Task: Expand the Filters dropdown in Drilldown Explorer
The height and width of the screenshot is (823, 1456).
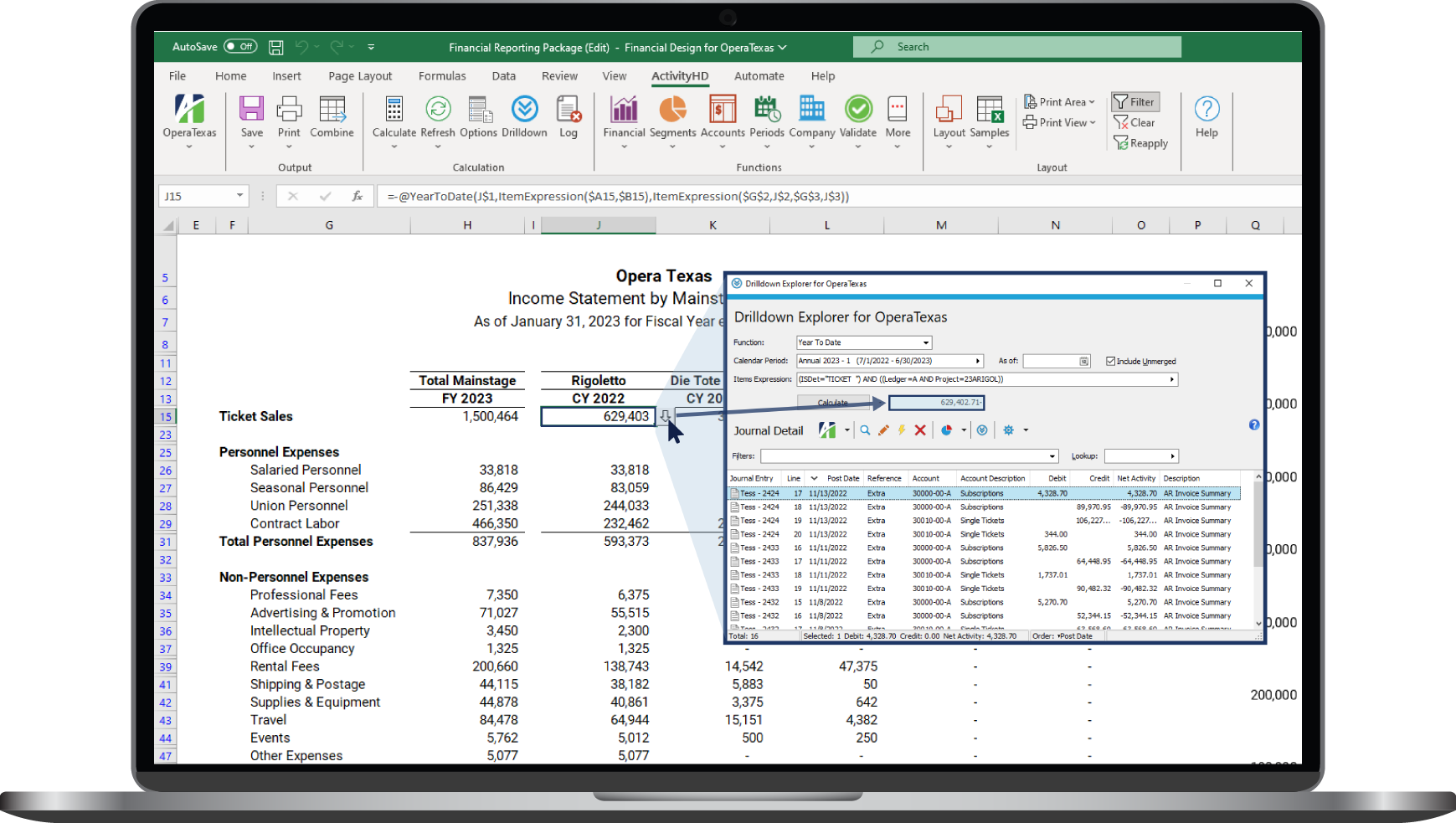Action: [1052, 456]
